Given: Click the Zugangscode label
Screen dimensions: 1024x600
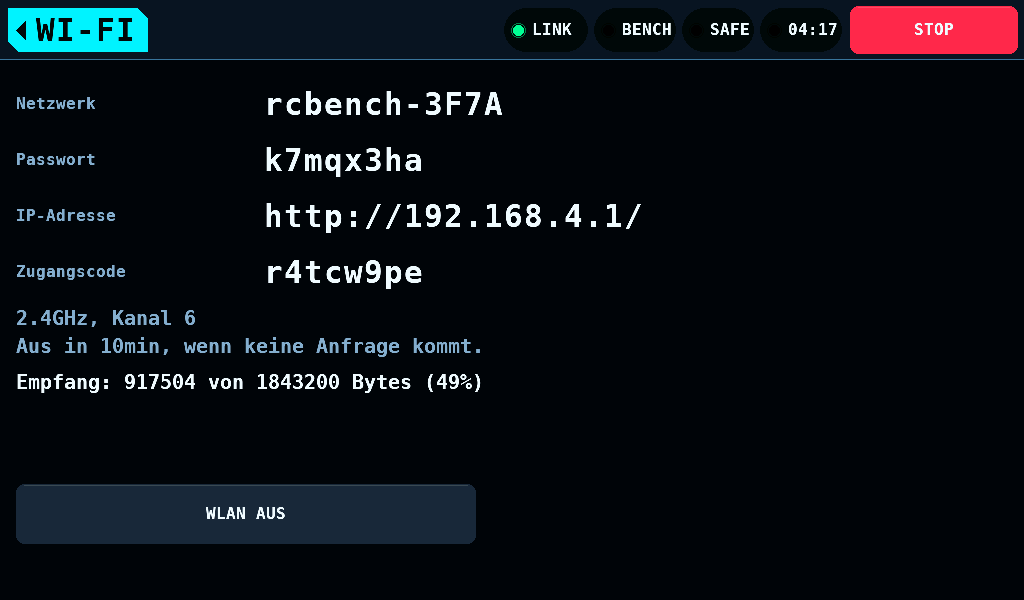Looking at the screenshot, I should pyautogui.click(x=71, y=272).
